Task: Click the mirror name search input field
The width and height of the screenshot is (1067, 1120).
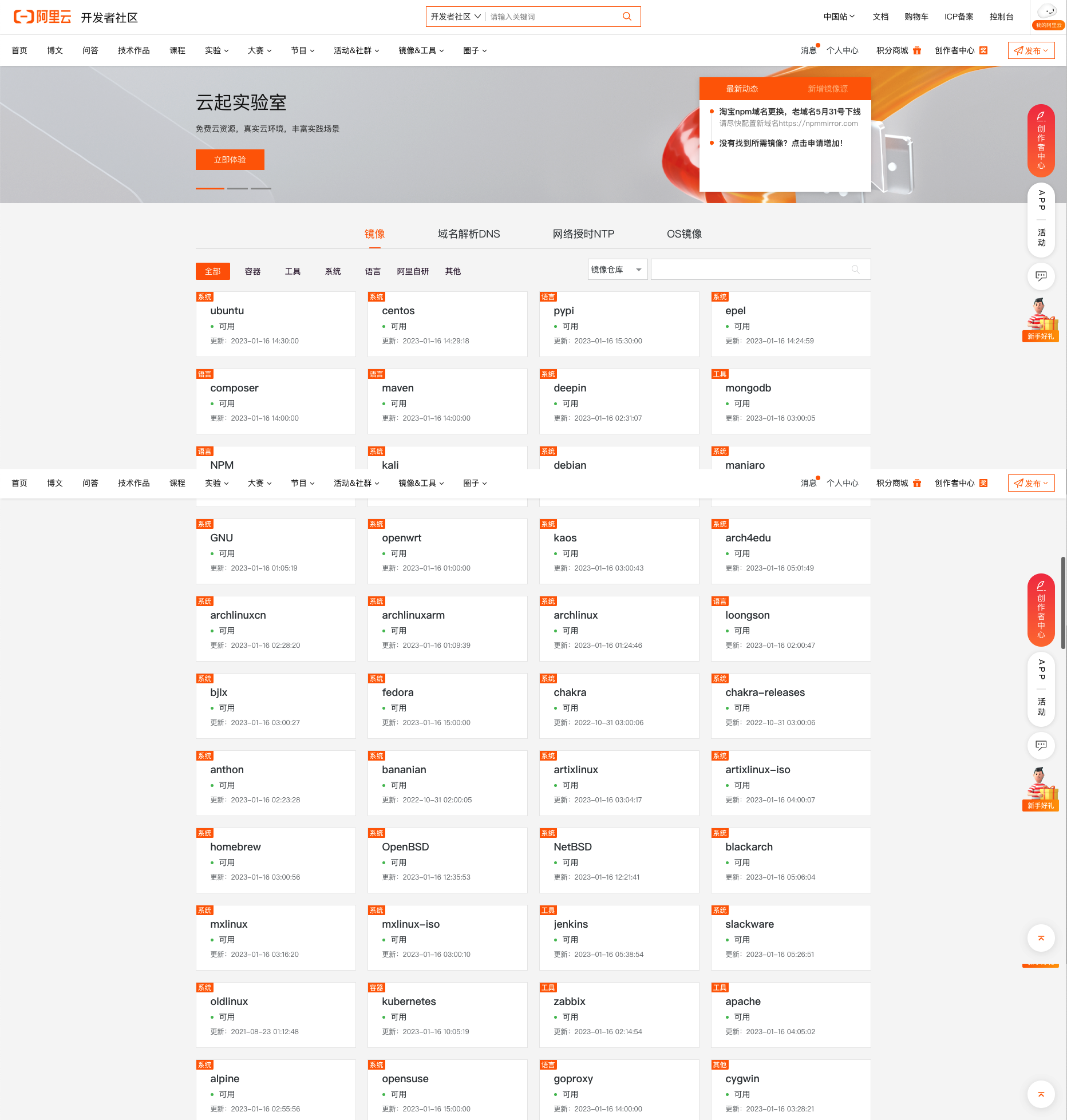Action: click(750, 270)
